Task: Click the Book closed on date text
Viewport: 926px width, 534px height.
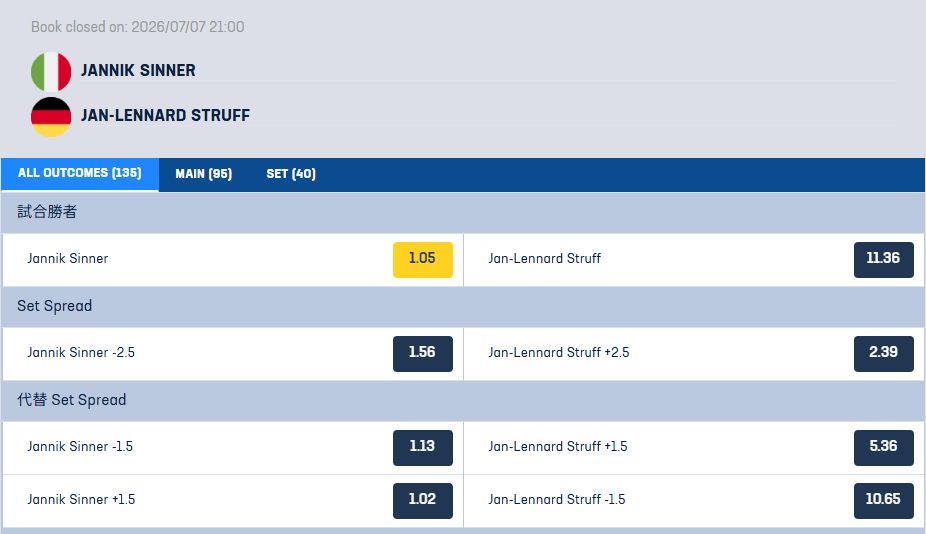Action: pyautogui.click(x=138, y=27)
